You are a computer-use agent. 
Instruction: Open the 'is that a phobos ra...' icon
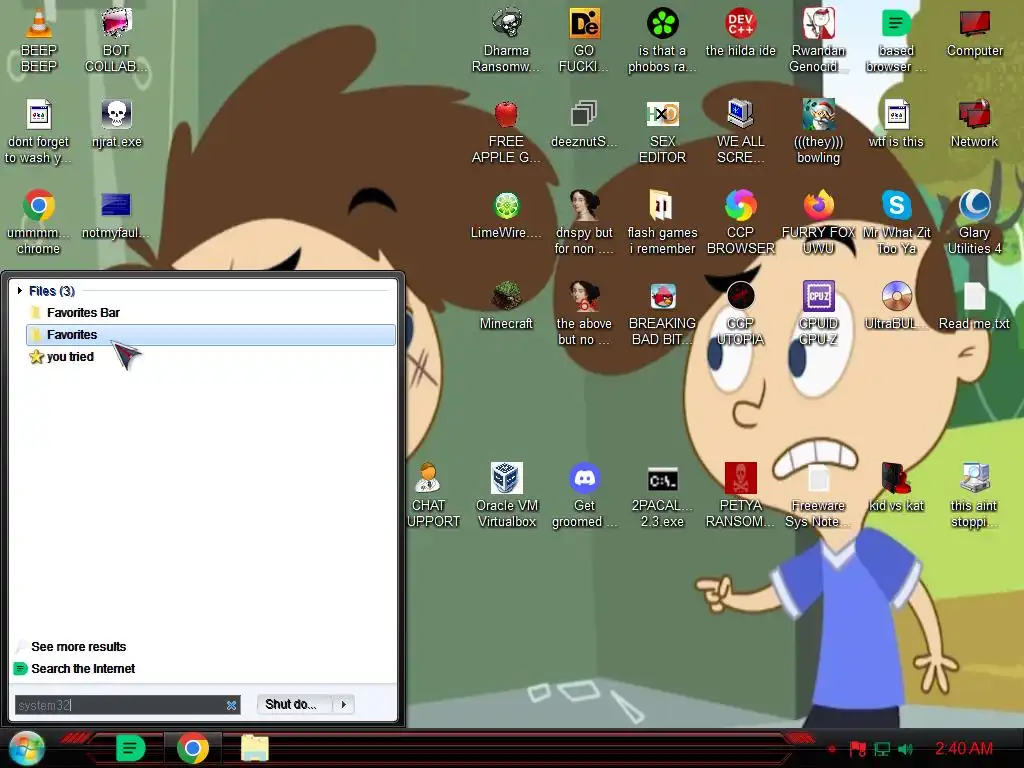point(662,24)
